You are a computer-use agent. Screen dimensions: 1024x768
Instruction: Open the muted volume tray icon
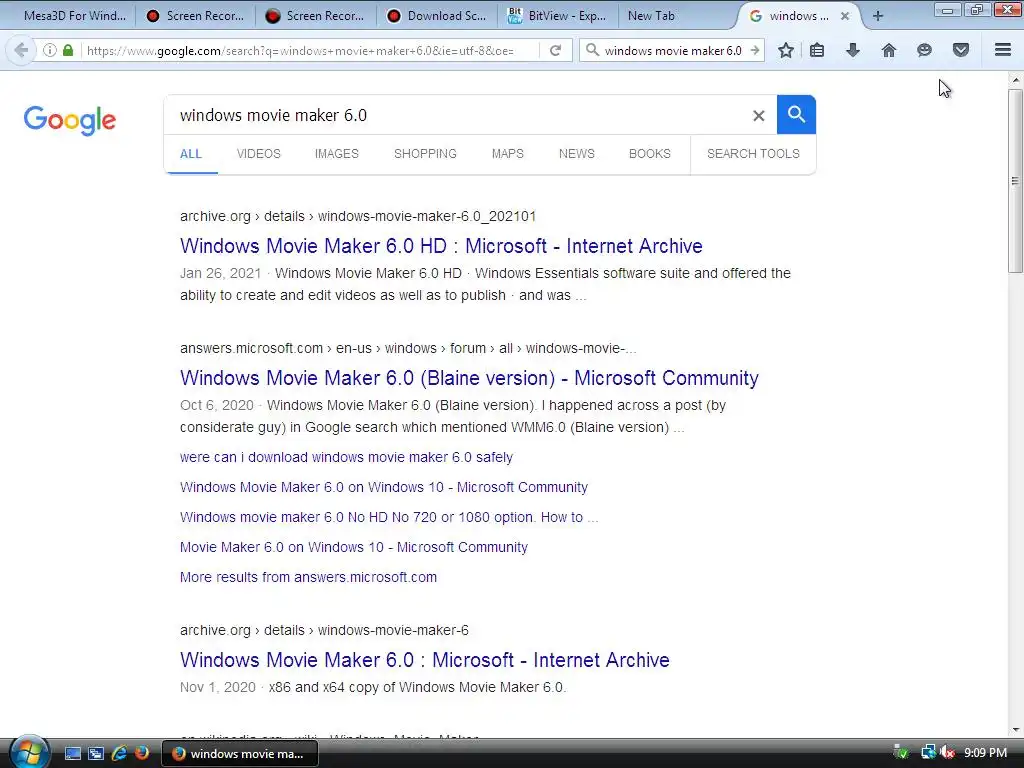(x=947, y=753)
